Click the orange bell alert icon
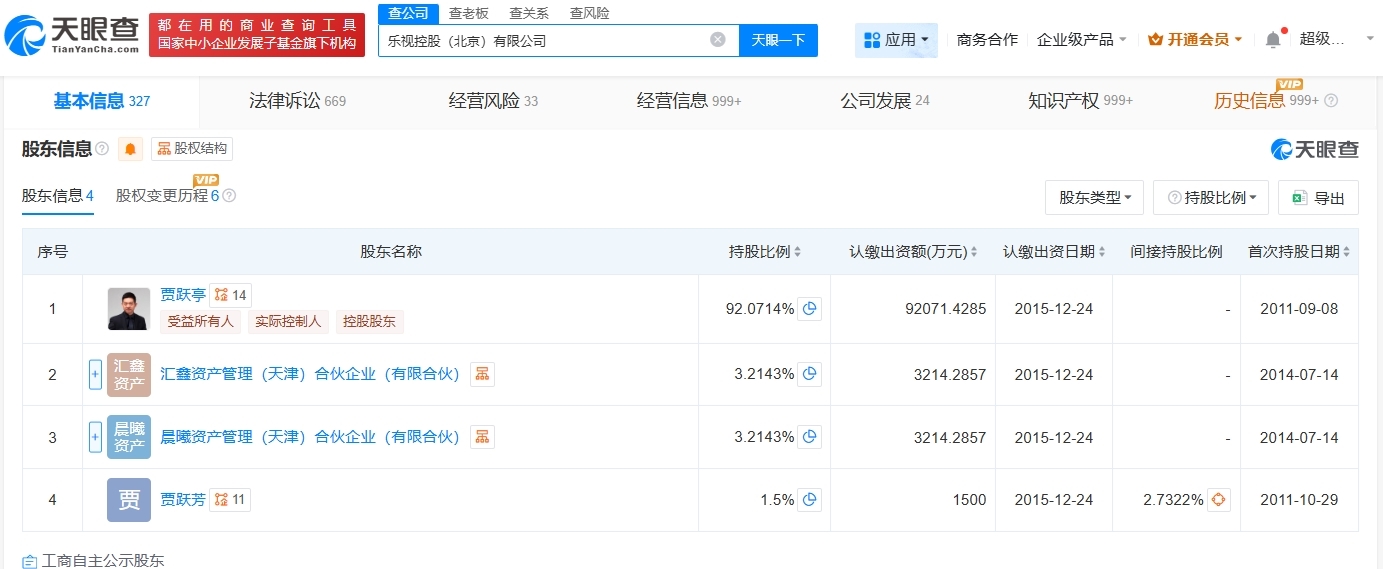 point(131,149)
